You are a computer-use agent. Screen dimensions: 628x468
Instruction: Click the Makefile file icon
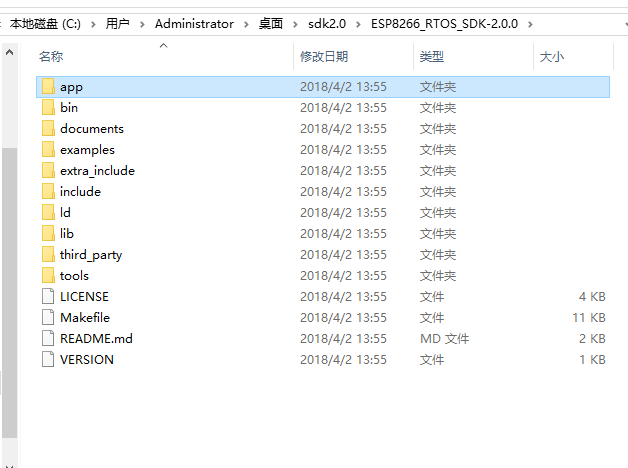pyautogui.click(x=48, y=317)
